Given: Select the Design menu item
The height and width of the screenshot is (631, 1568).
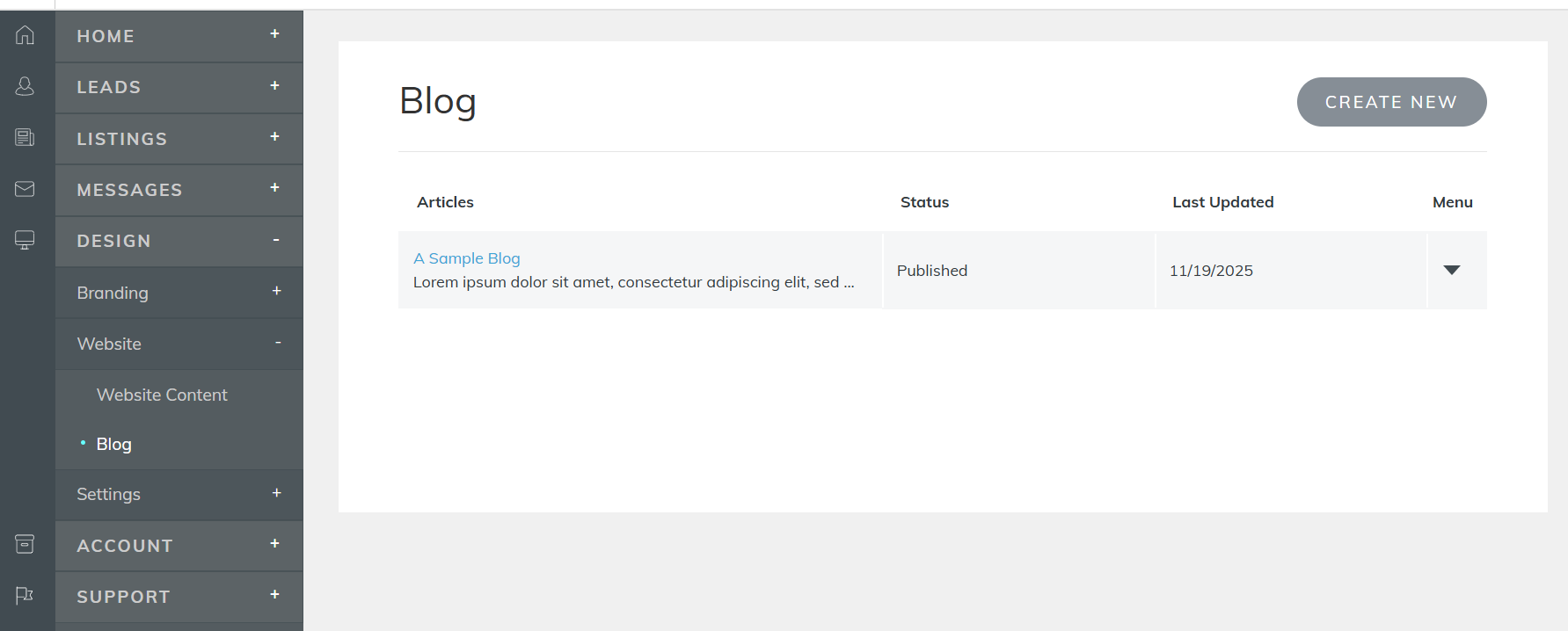Looking at the screenshot, I should point(179,241).
